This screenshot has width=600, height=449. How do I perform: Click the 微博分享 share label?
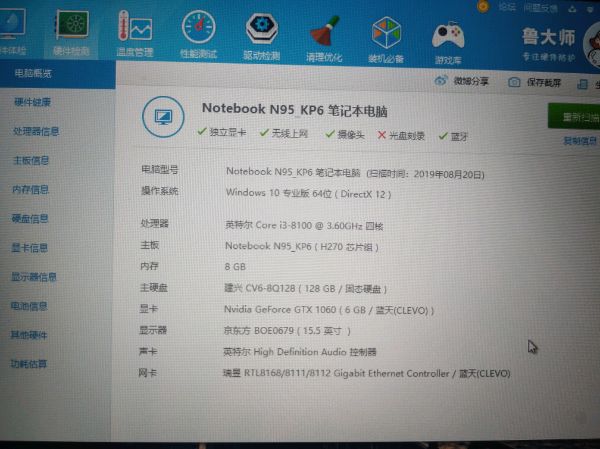(x=471, y=81)
